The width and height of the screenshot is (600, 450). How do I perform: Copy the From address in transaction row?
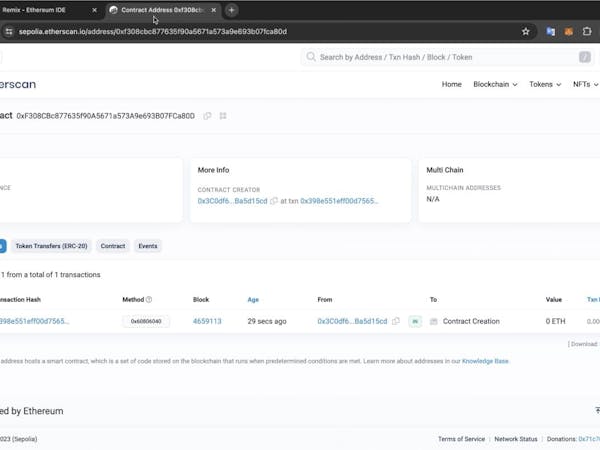(396, 321)
